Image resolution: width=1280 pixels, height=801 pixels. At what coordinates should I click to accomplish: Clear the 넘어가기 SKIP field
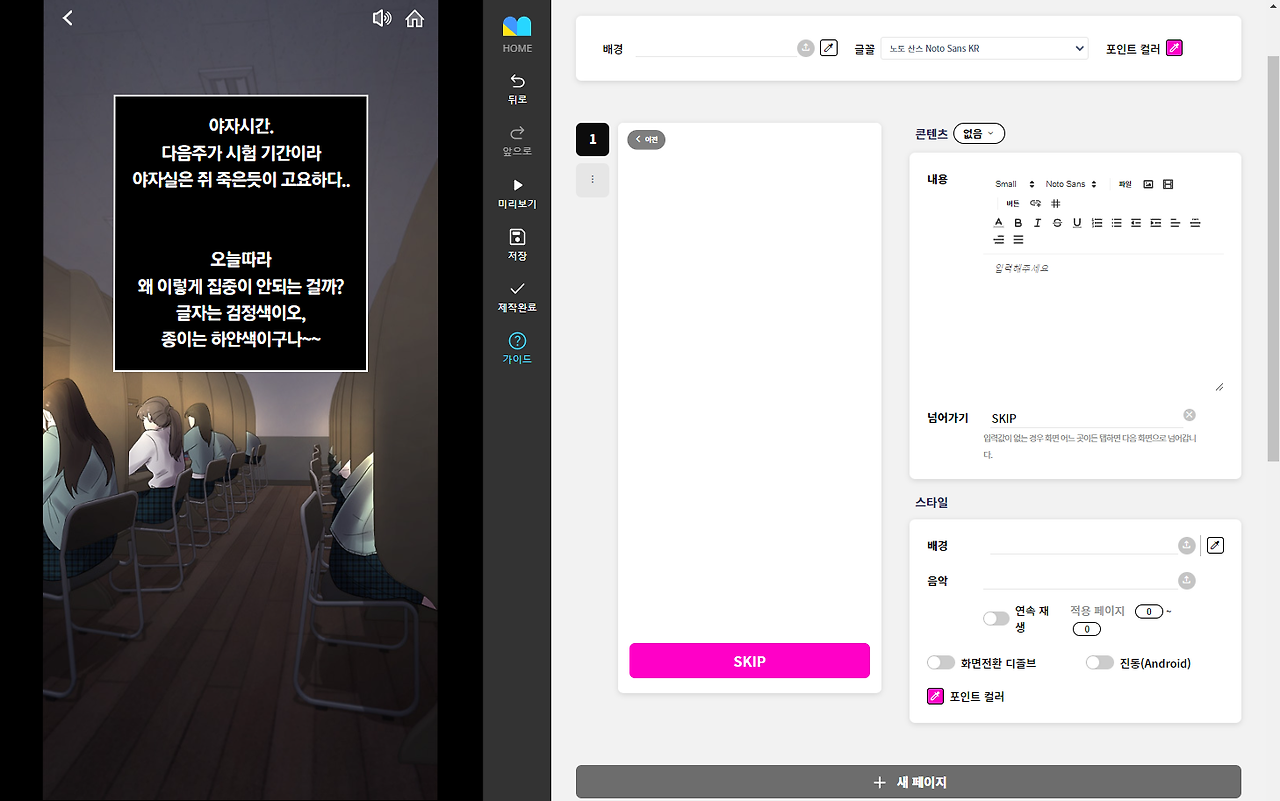click(1189, 415)
